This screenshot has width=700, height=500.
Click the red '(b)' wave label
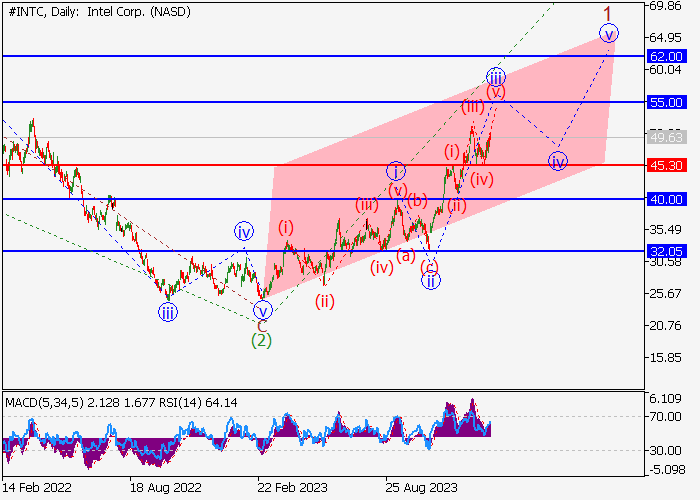[x=417, y=200]
